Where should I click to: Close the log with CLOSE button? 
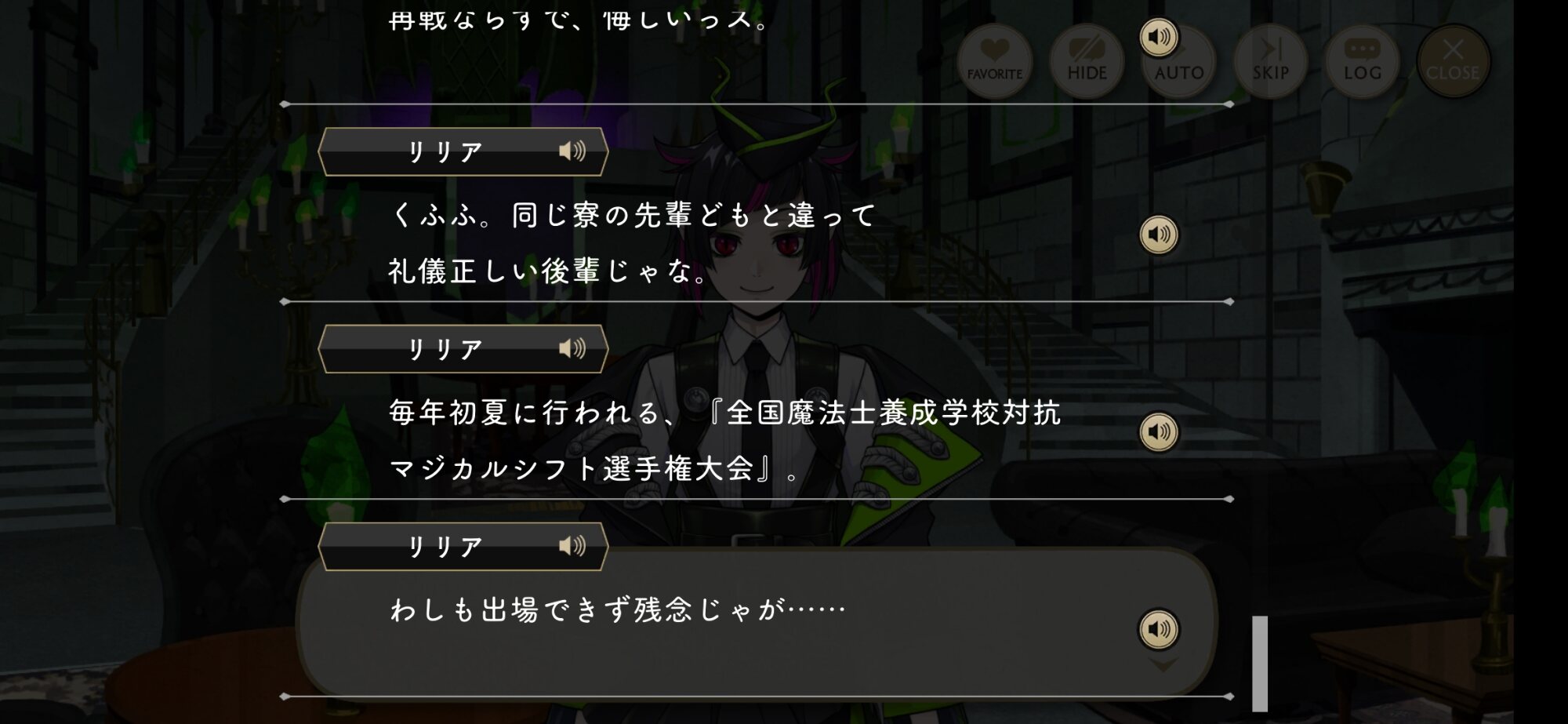coord(1453,61)
